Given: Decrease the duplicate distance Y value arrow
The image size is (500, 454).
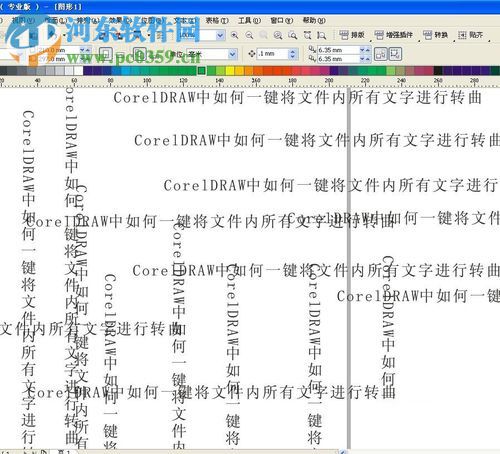Looking at the screenshot, I should click(362, 59).
